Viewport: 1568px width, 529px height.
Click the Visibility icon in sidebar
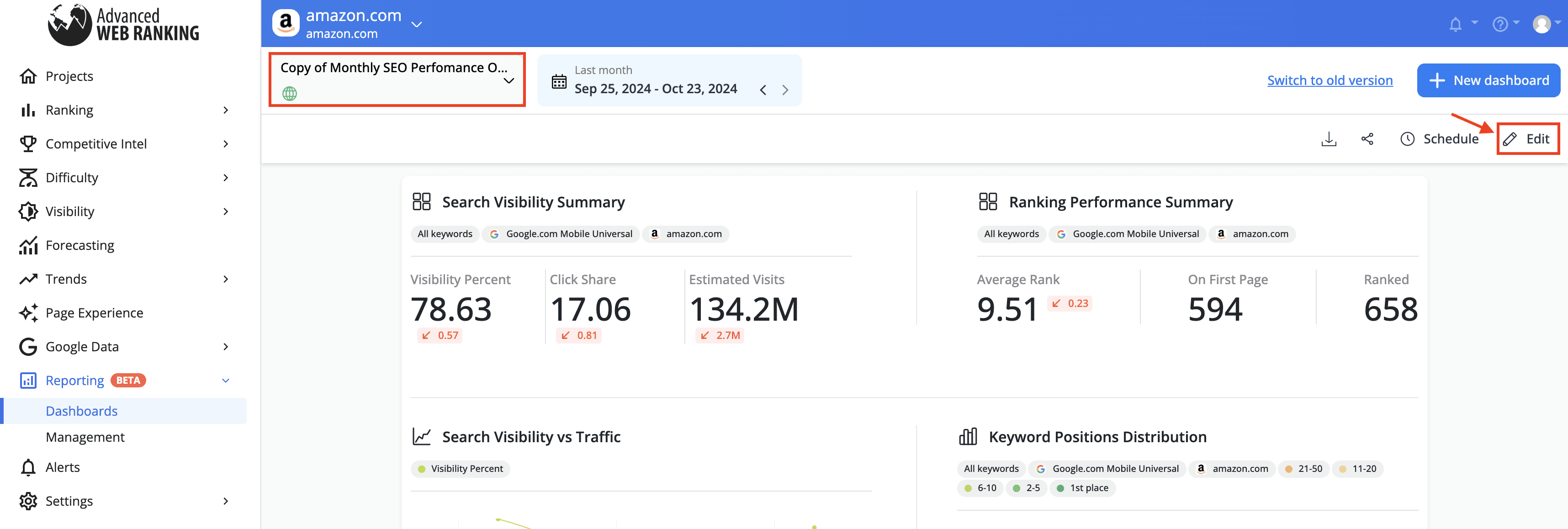tap(28, 211)
